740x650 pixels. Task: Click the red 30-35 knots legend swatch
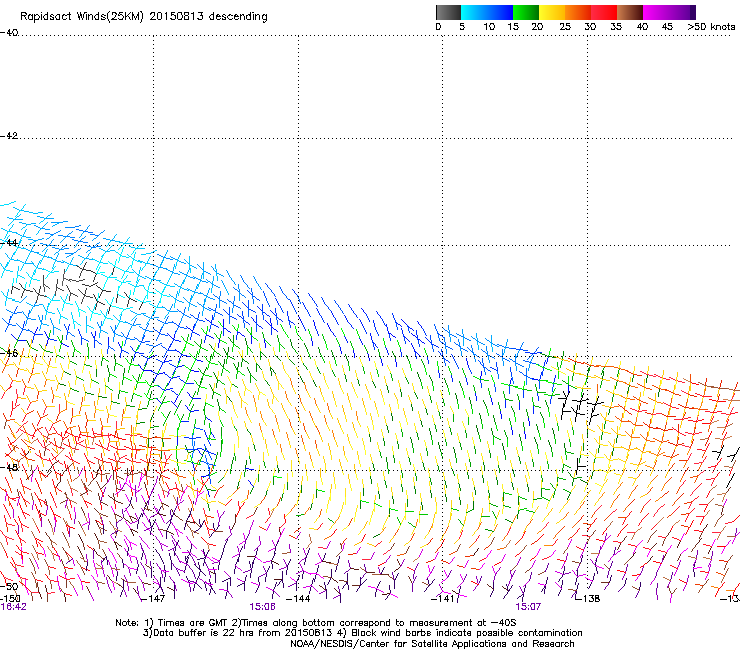[x=604, y=12]
